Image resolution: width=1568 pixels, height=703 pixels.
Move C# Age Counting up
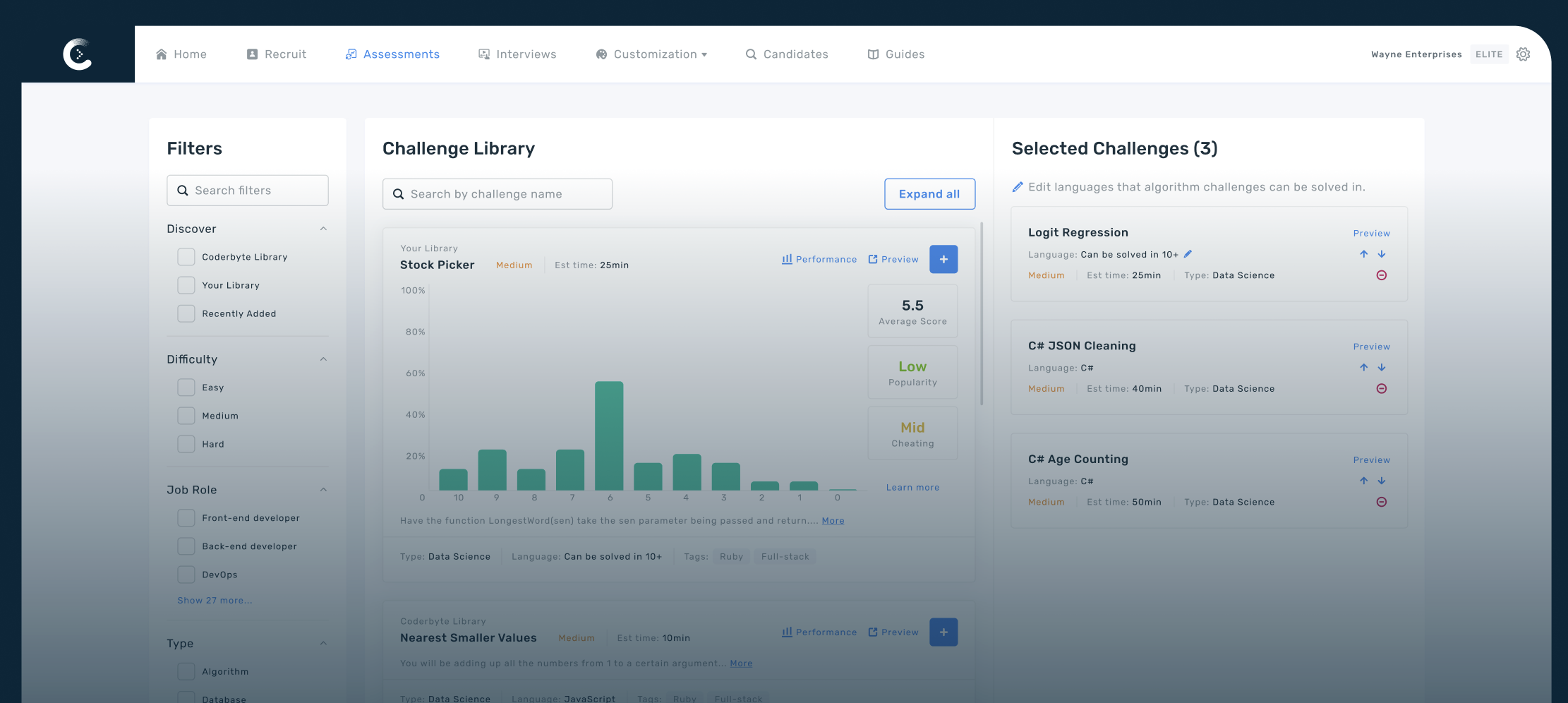[x=1363, y=481]
